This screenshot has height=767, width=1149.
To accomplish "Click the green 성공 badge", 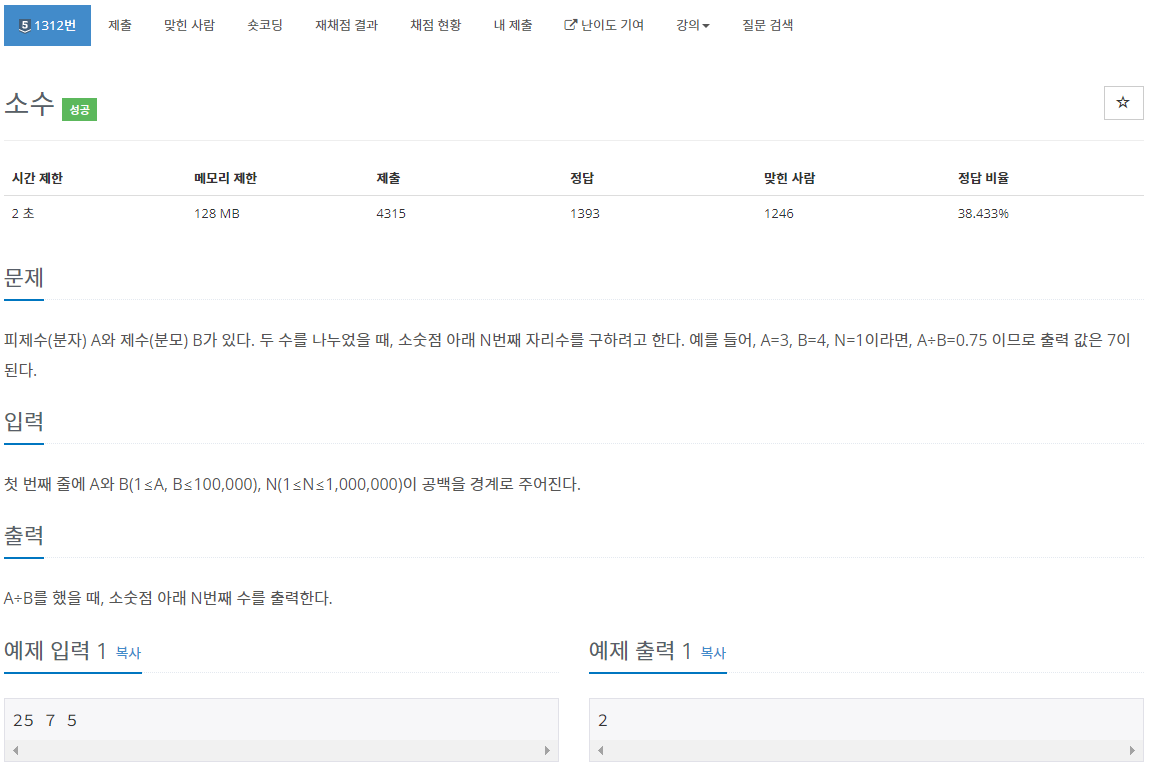I will pos(79,110).
